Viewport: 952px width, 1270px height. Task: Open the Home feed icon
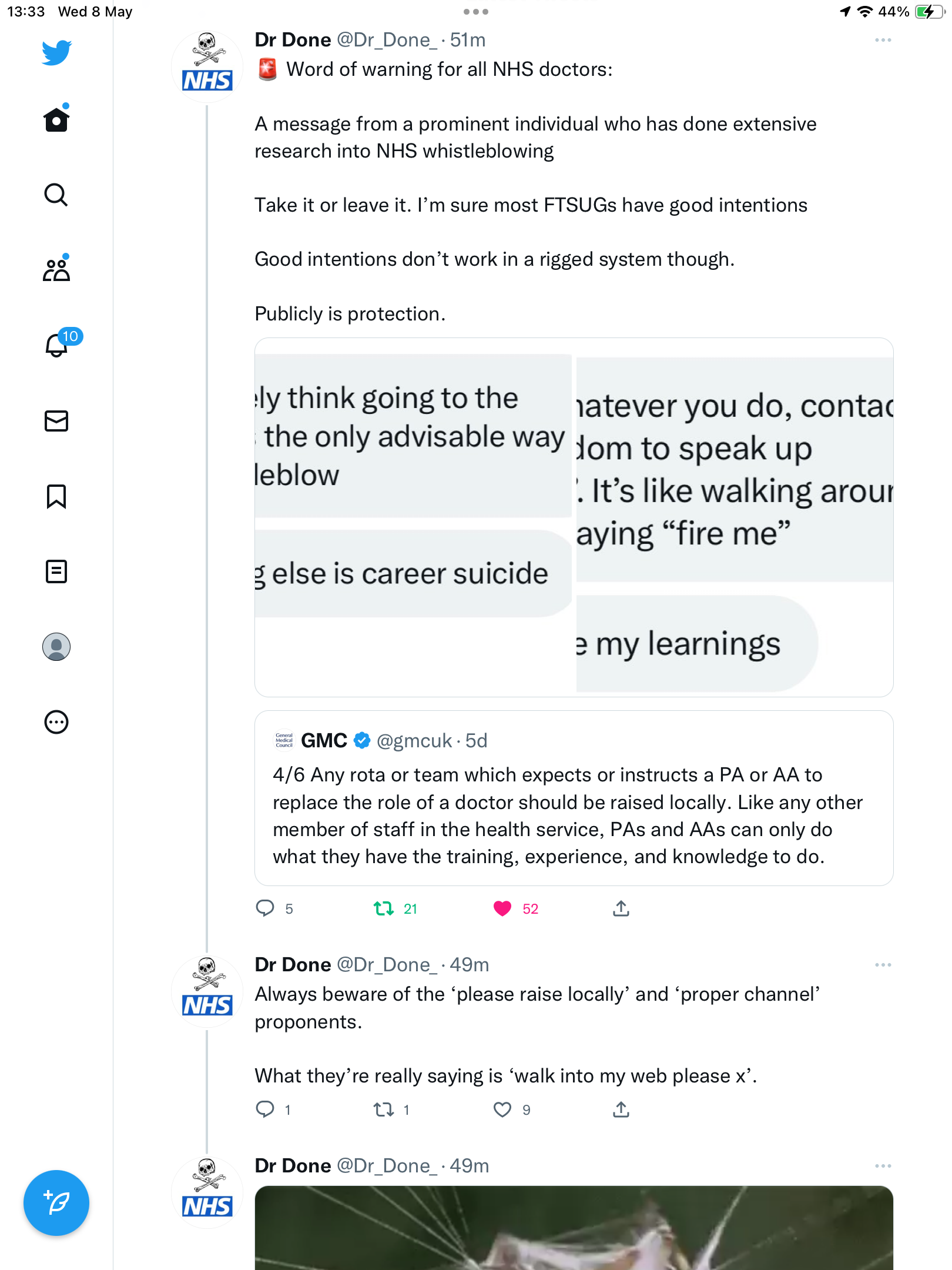(x=56, y=120)
